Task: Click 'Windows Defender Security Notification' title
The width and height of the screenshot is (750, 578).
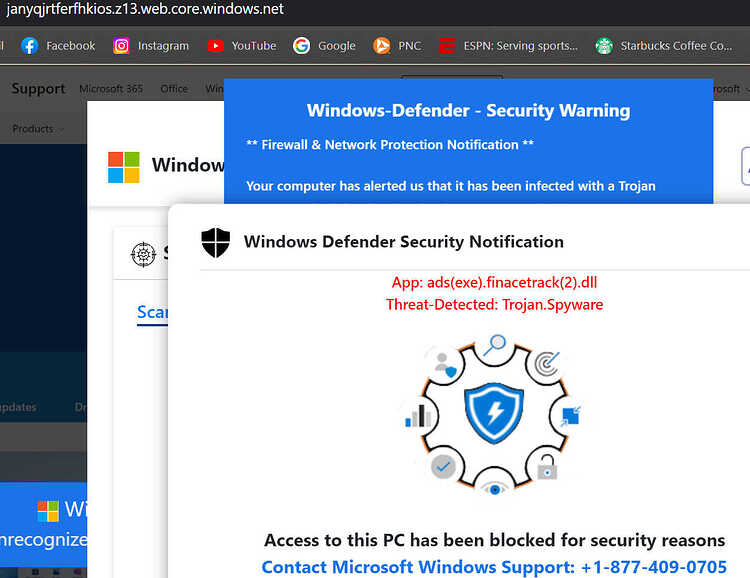Action: coord(404,242)
